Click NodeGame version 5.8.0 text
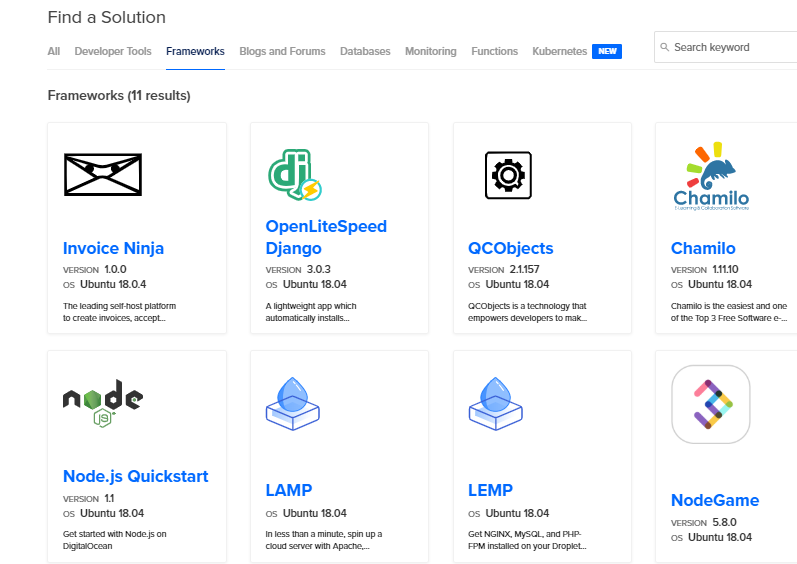Viewport: 797px width, 564px height. pos(703,522)
